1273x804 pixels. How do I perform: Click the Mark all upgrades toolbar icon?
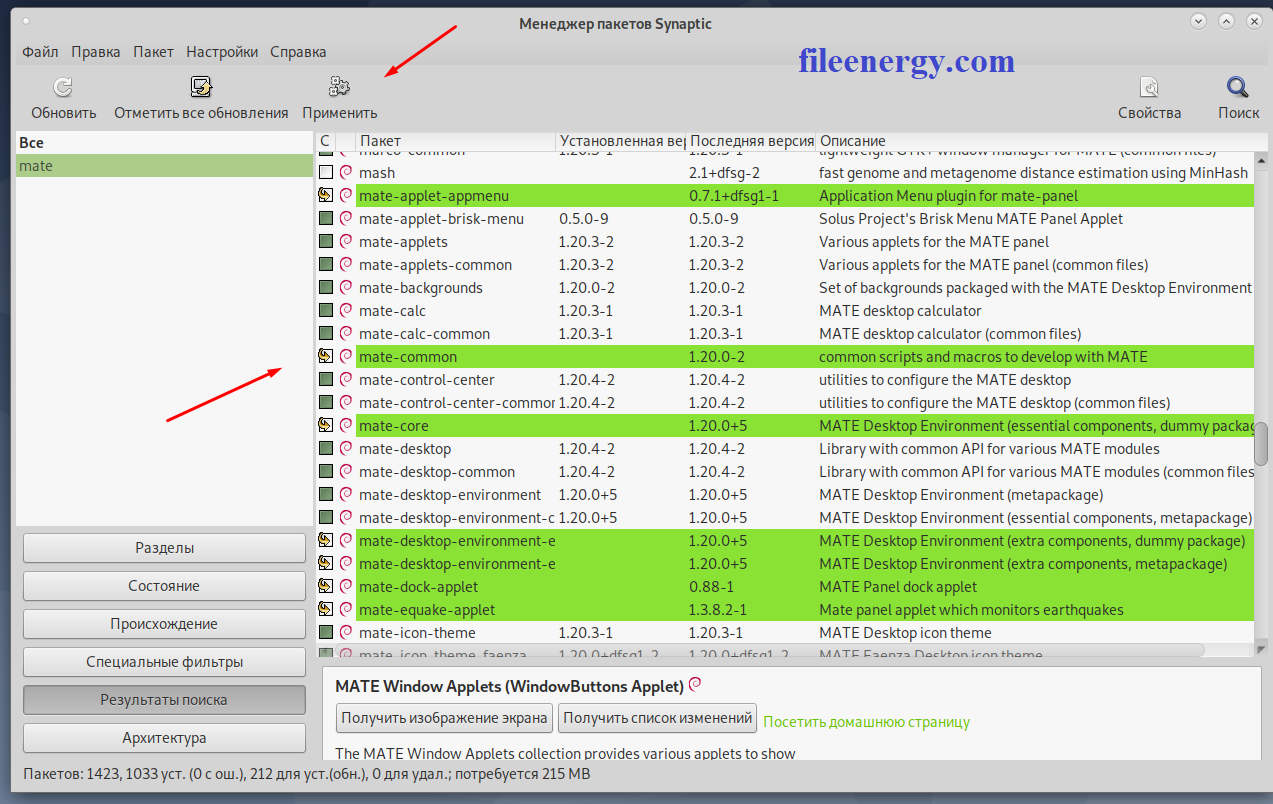click(x=201, y=87)
